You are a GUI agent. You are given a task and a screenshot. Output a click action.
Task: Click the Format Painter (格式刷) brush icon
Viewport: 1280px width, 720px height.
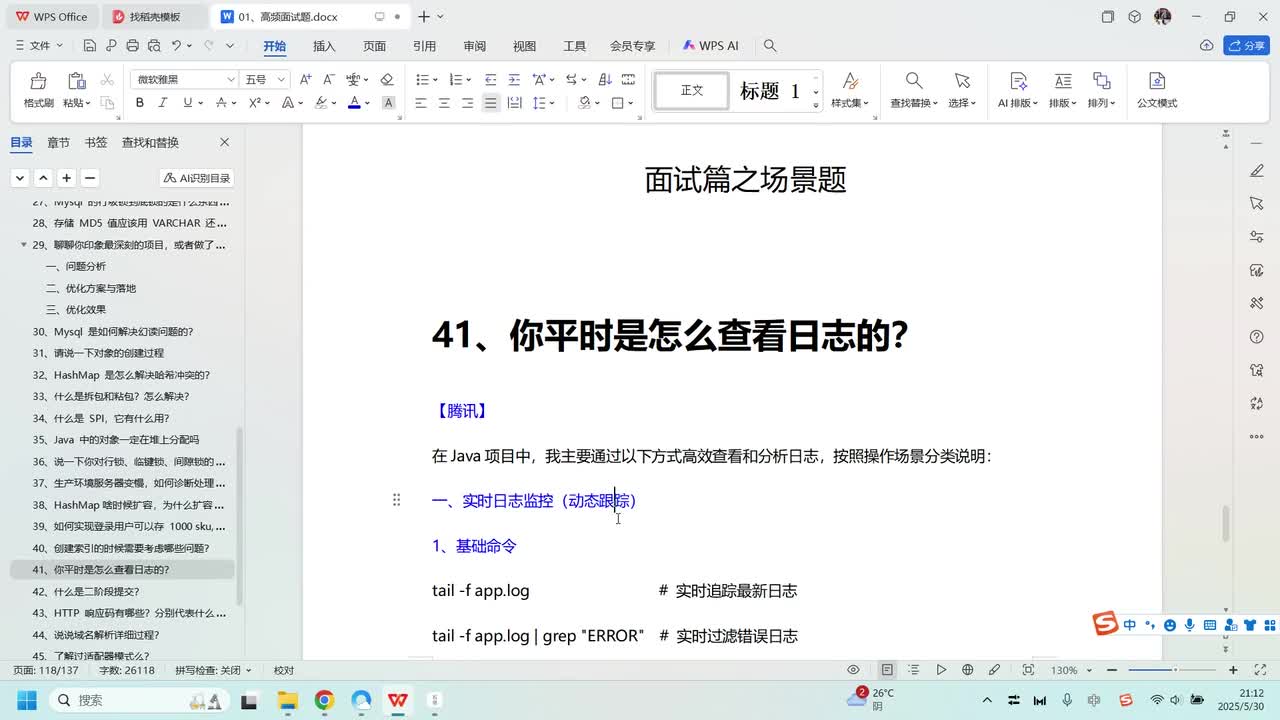pos(38,81)
